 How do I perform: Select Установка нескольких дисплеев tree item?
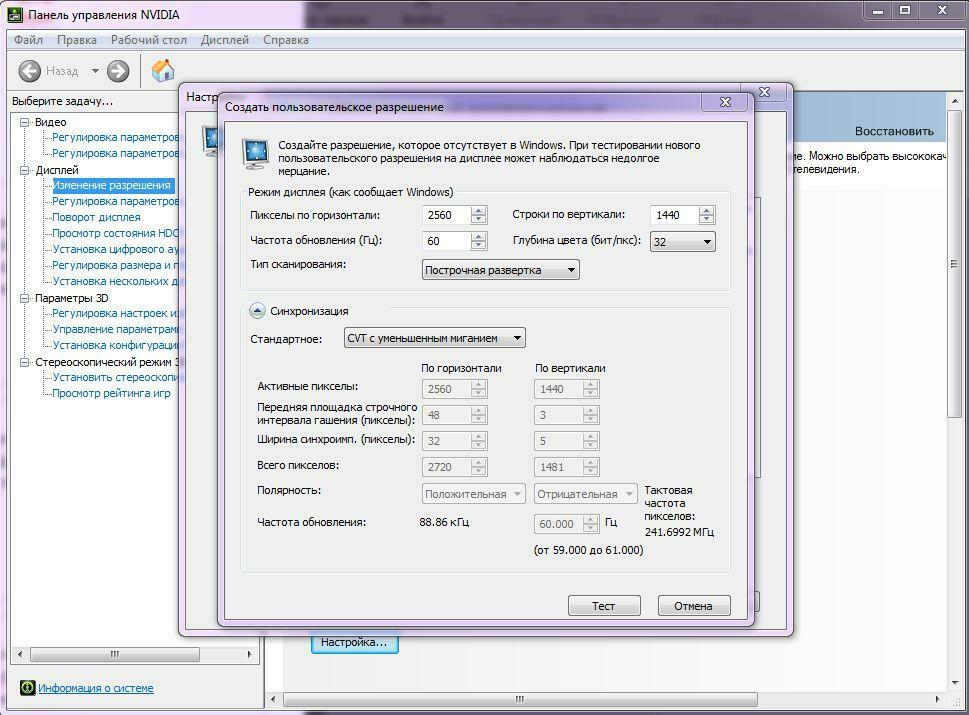pyautogui.click(x=116, y=281)
